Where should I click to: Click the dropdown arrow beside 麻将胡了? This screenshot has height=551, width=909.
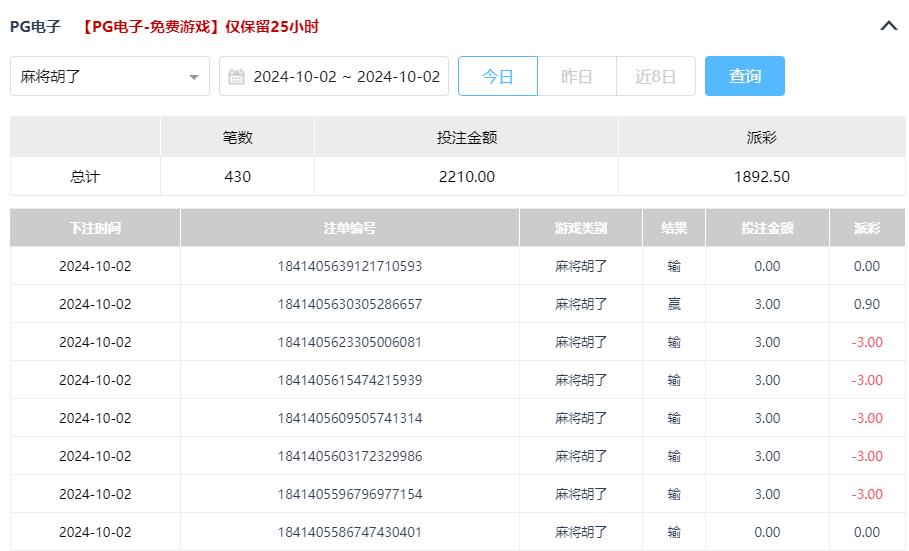[194, 77]
